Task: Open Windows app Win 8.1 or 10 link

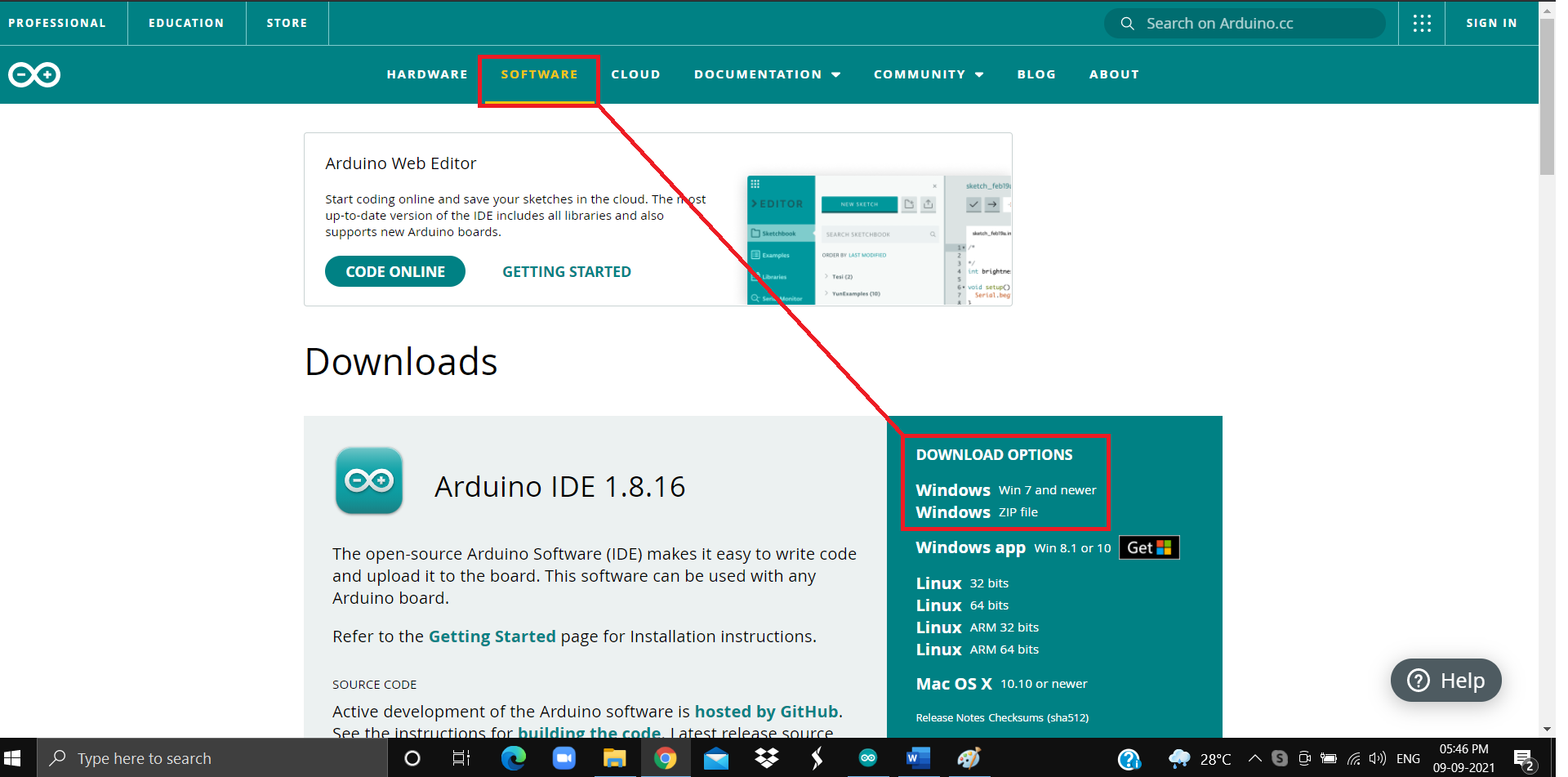Action: coord(1013,547)
